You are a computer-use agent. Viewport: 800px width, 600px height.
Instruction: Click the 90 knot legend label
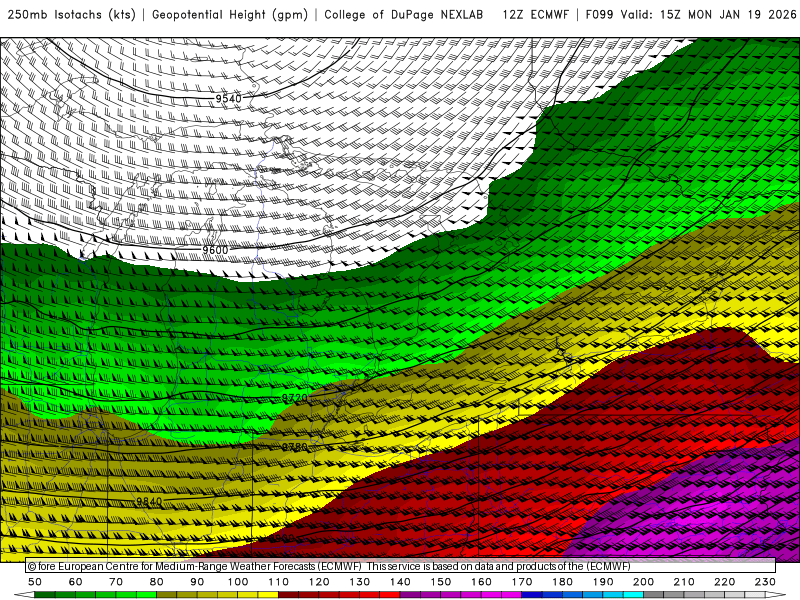[x=197, y=582]
